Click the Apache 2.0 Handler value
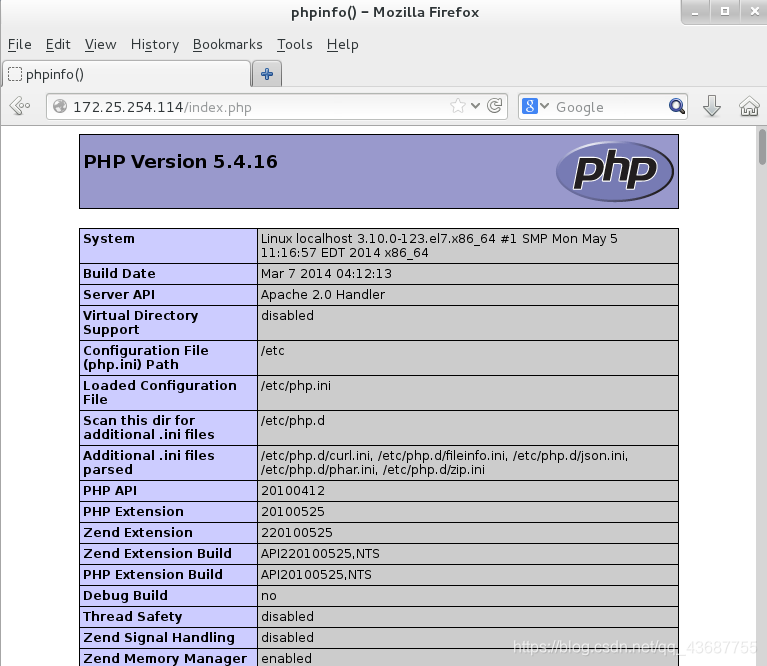This screenshot has height=666, width=767. pos(323,294)
